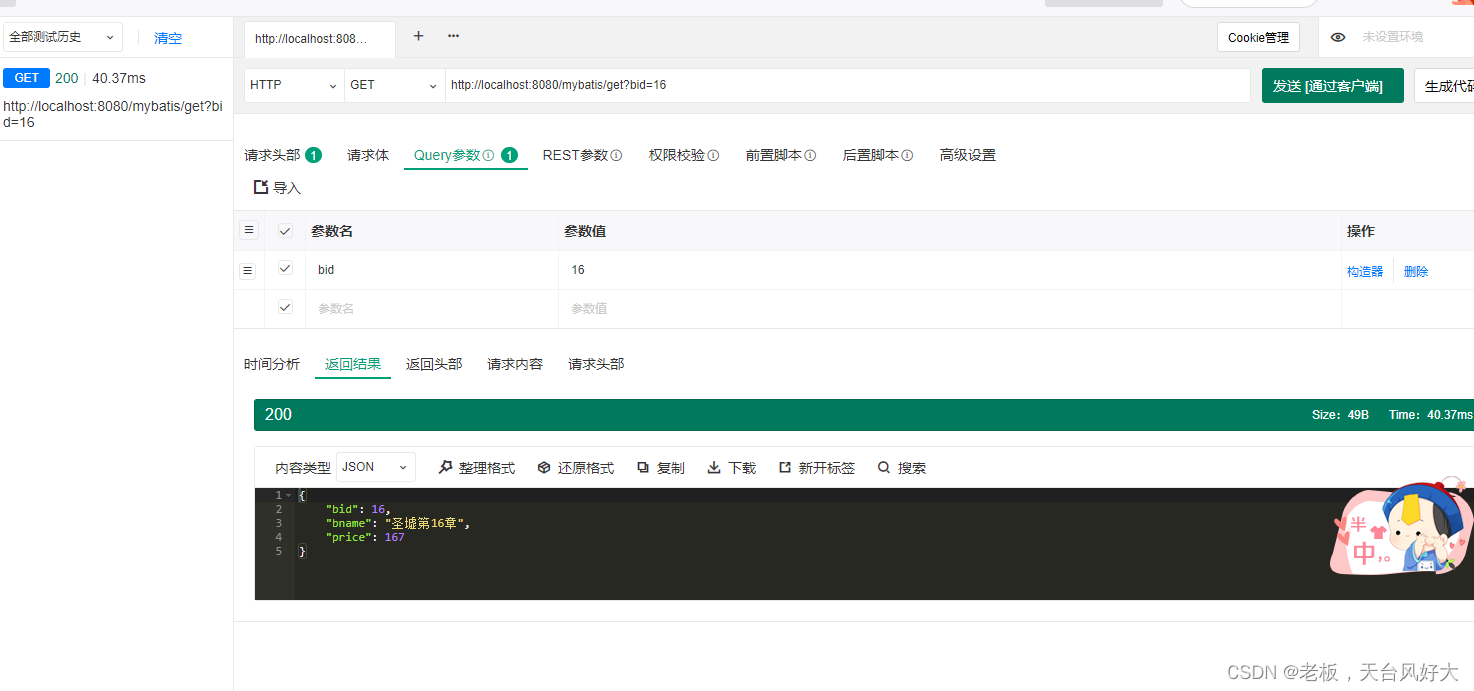Screen dimensions: 1474x691
Task: Open the GET 200 history entry
Action: (x=116, y=99)
